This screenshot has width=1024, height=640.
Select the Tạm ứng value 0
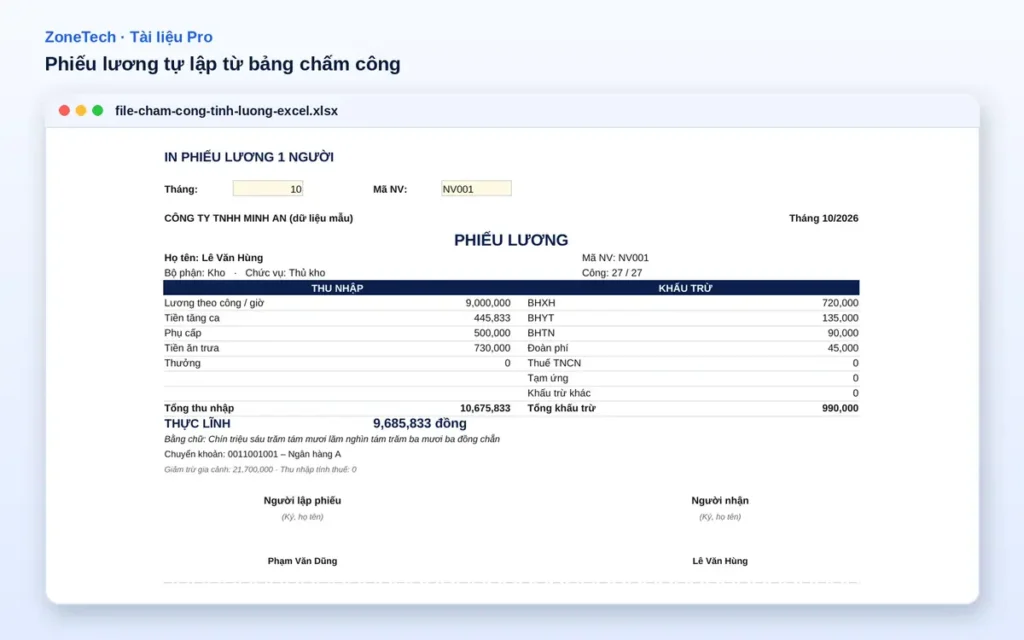[856, 378]
